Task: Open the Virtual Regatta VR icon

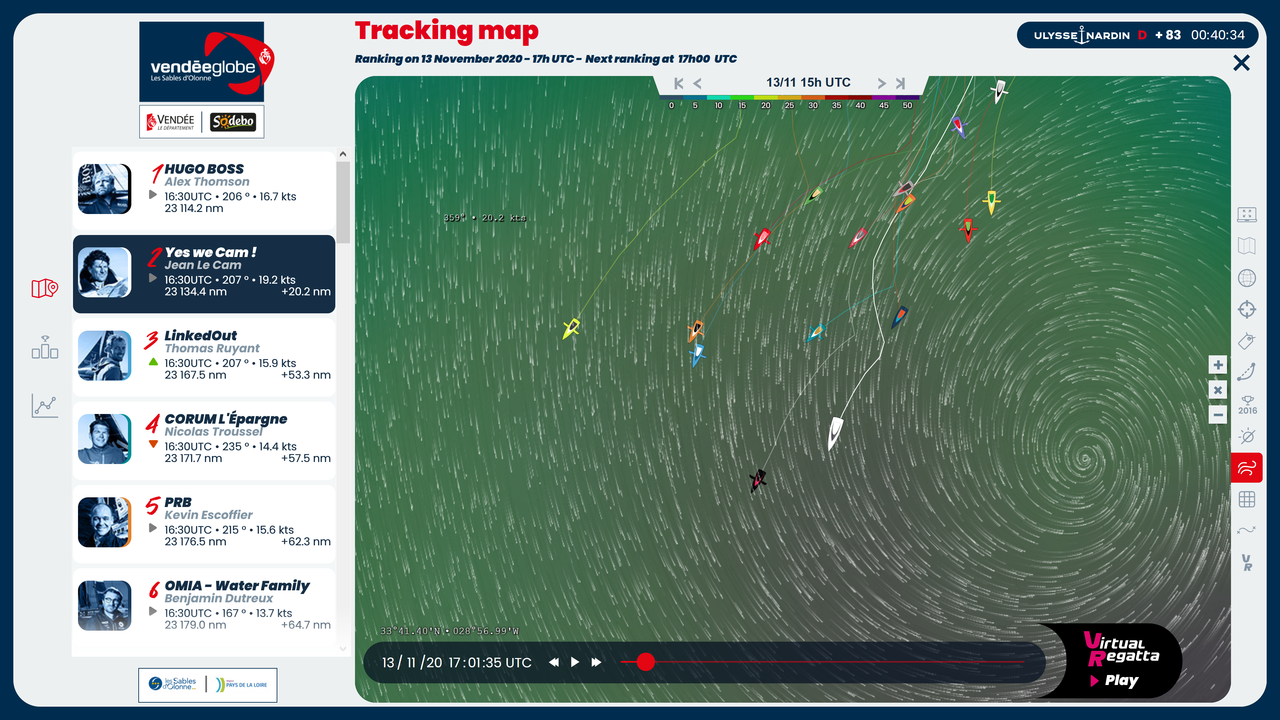Action: (1246, 563)
